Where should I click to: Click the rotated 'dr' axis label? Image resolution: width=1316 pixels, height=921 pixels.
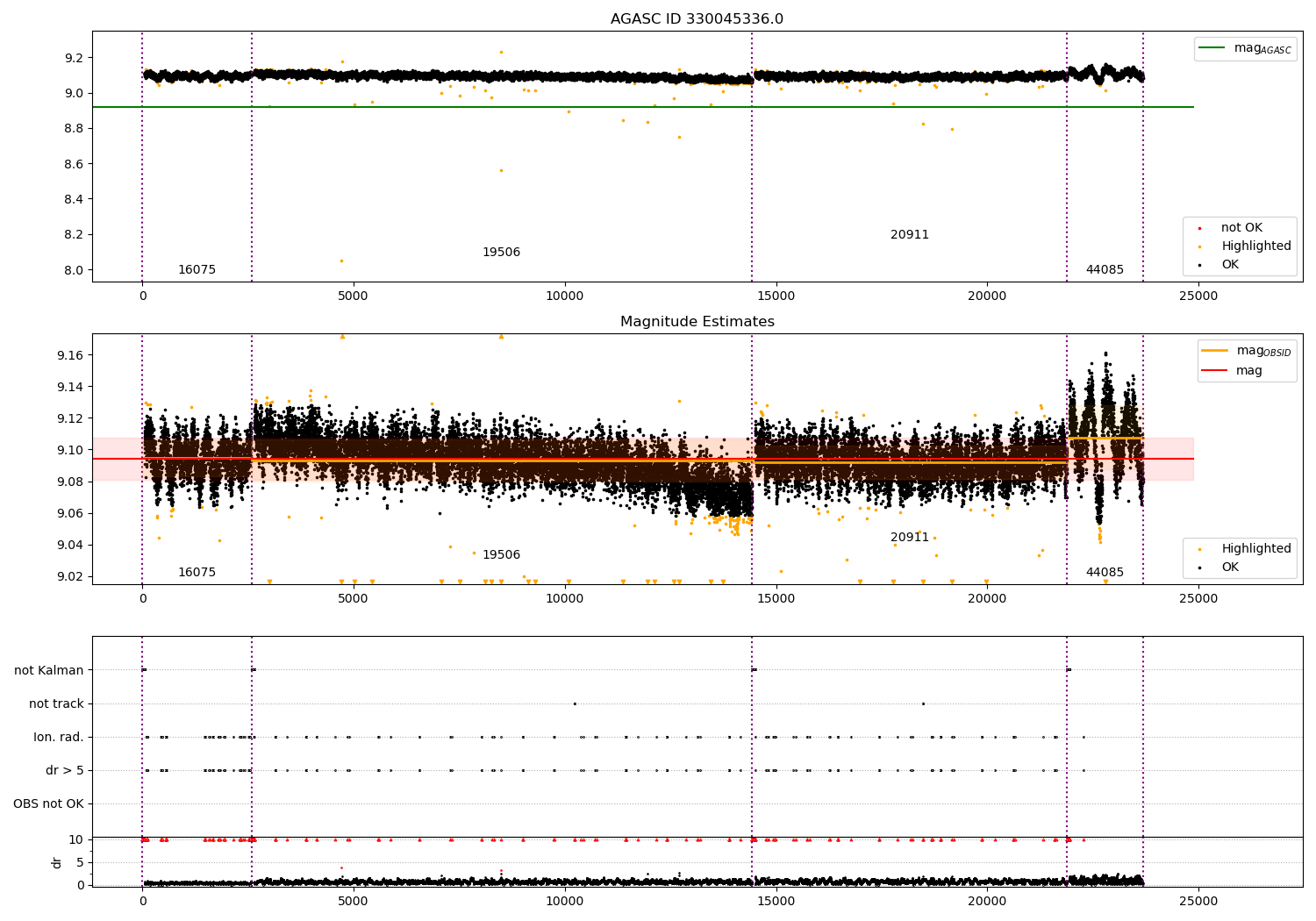tap(57, 863)
